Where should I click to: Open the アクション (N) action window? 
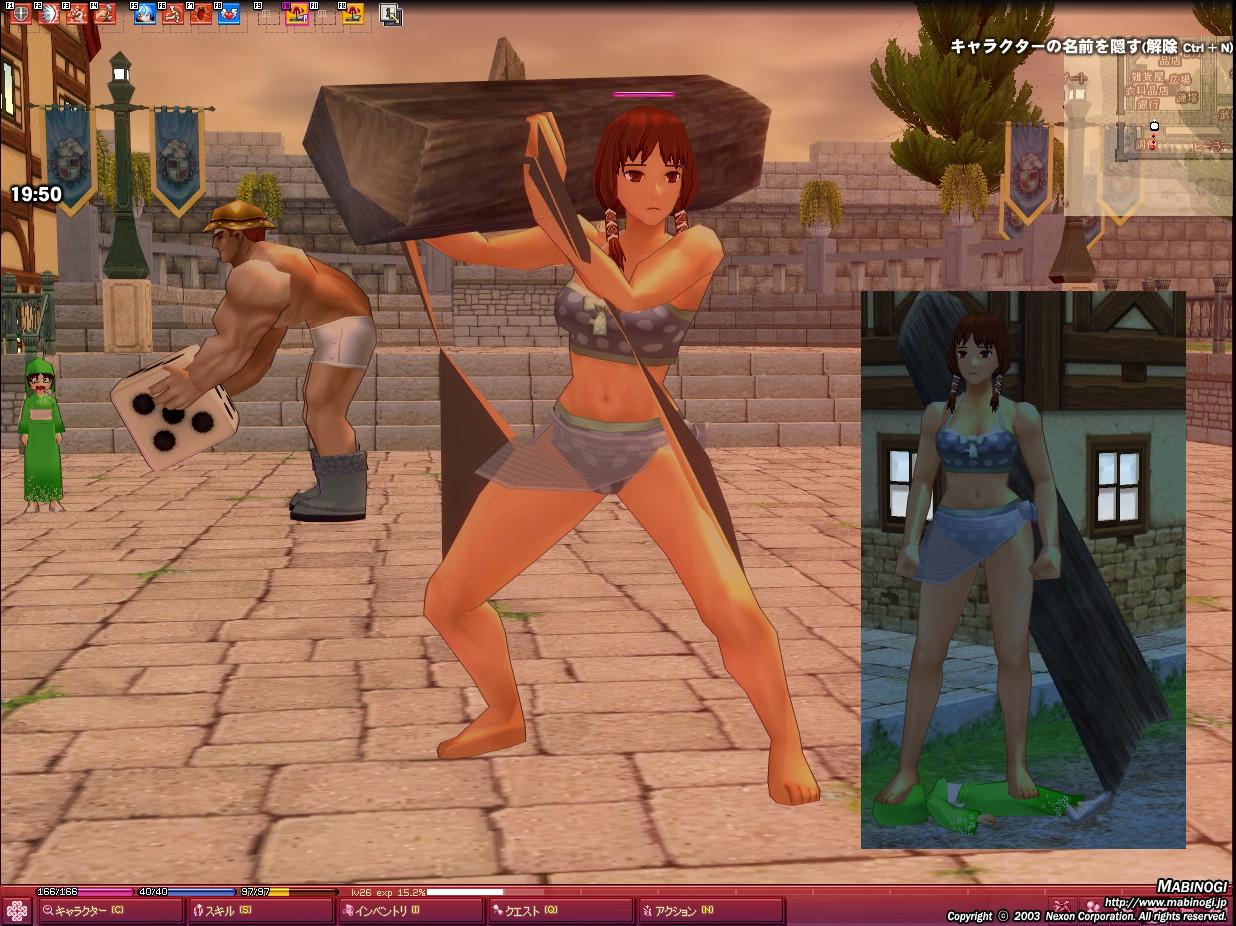pyautogui.click(x=710, y=911)
